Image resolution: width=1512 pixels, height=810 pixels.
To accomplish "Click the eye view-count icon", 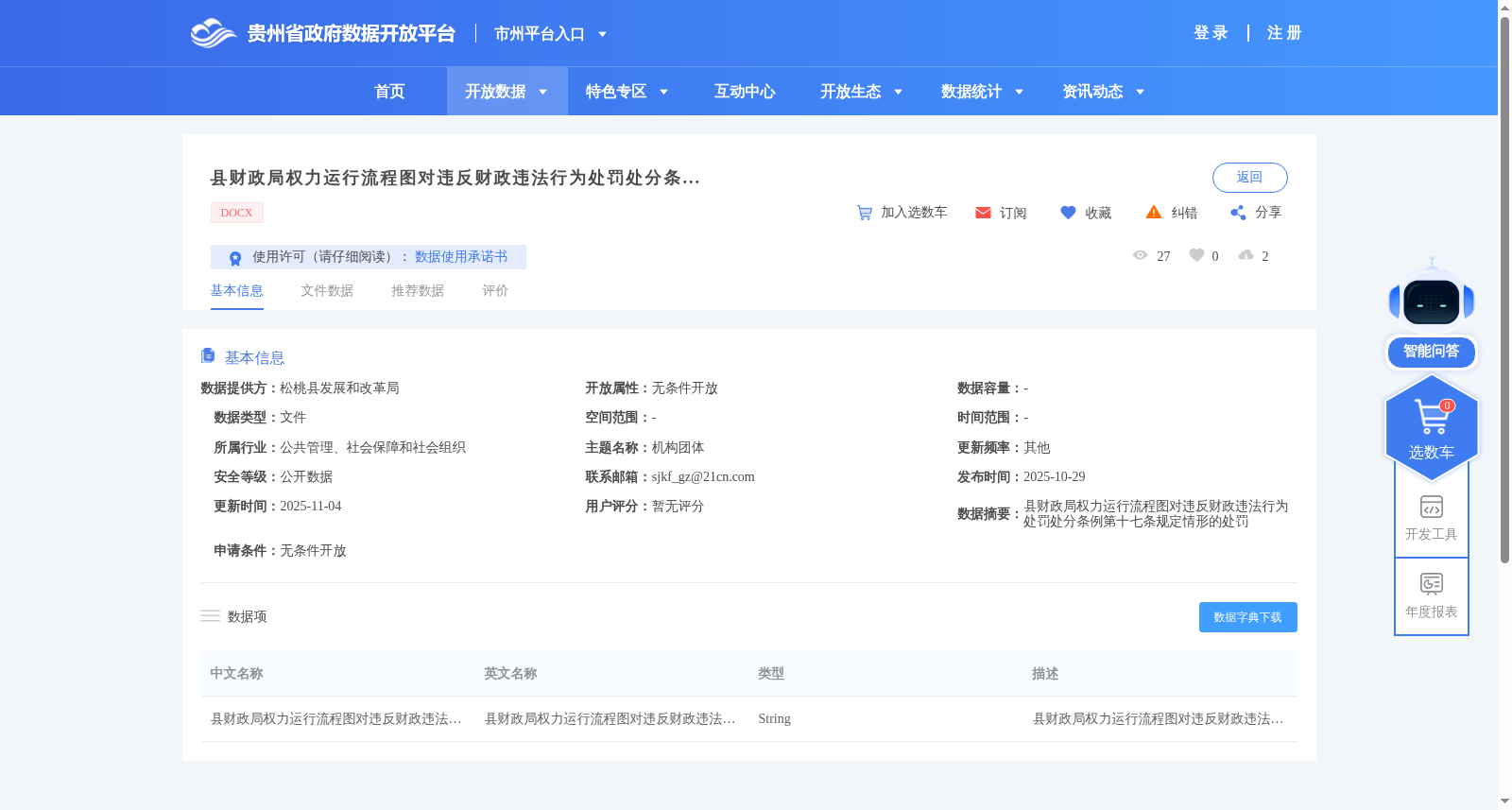I will pos(1141,255).
